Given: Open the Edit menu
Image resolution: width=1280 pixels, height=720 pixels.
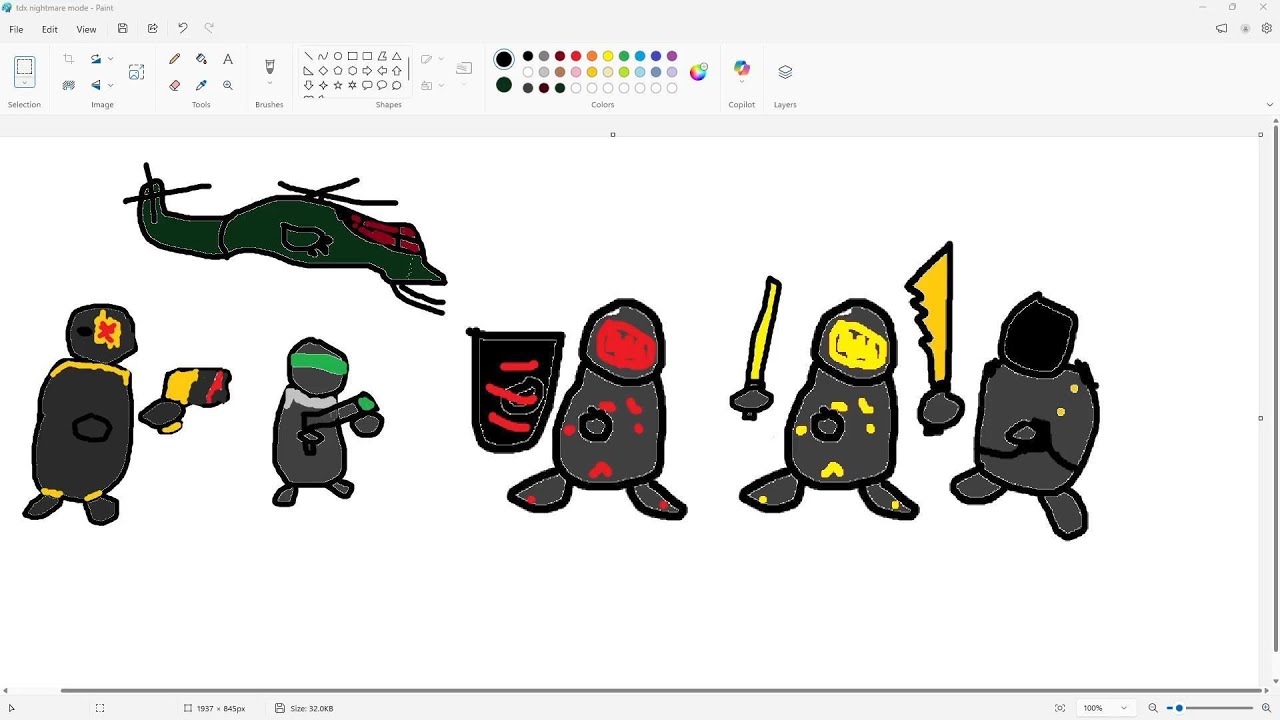Looking at the screenshot, I should coord(49,29).
